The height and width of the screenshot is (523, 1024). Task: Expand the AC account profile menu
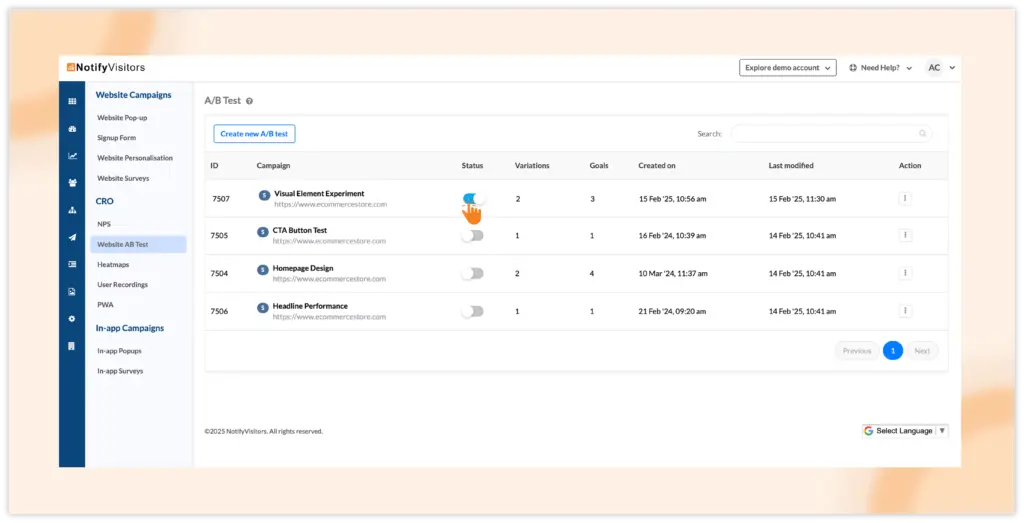(x=940, y=68)
